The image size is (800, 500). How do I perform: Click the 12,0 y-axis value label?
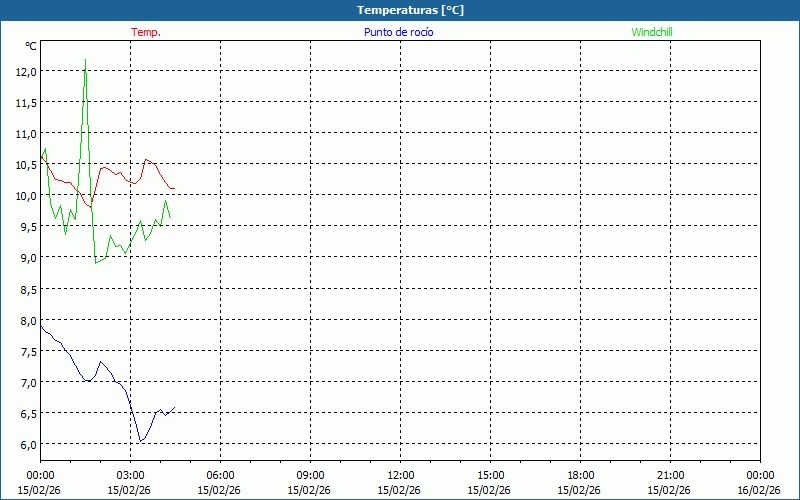25,72
